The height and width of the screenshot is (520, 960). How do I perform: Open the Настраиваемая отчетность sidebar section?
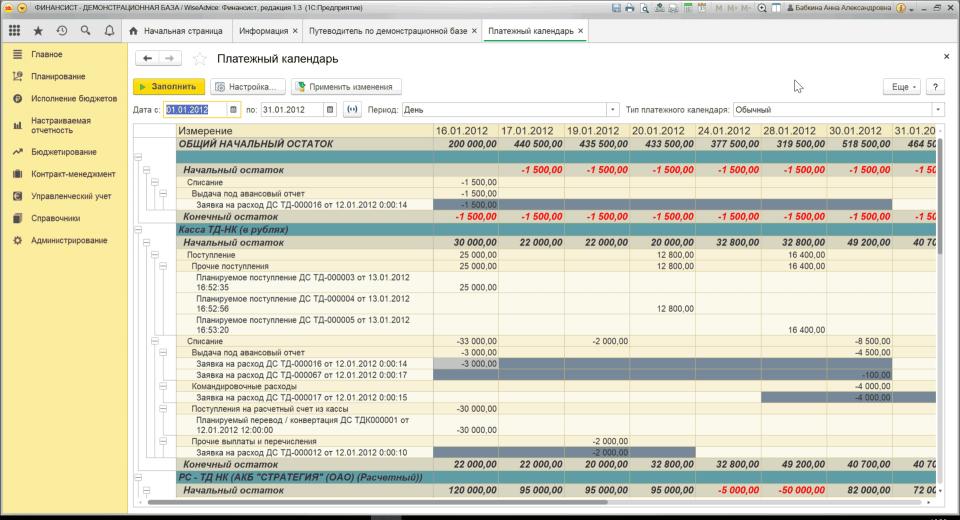pos(61,126)
